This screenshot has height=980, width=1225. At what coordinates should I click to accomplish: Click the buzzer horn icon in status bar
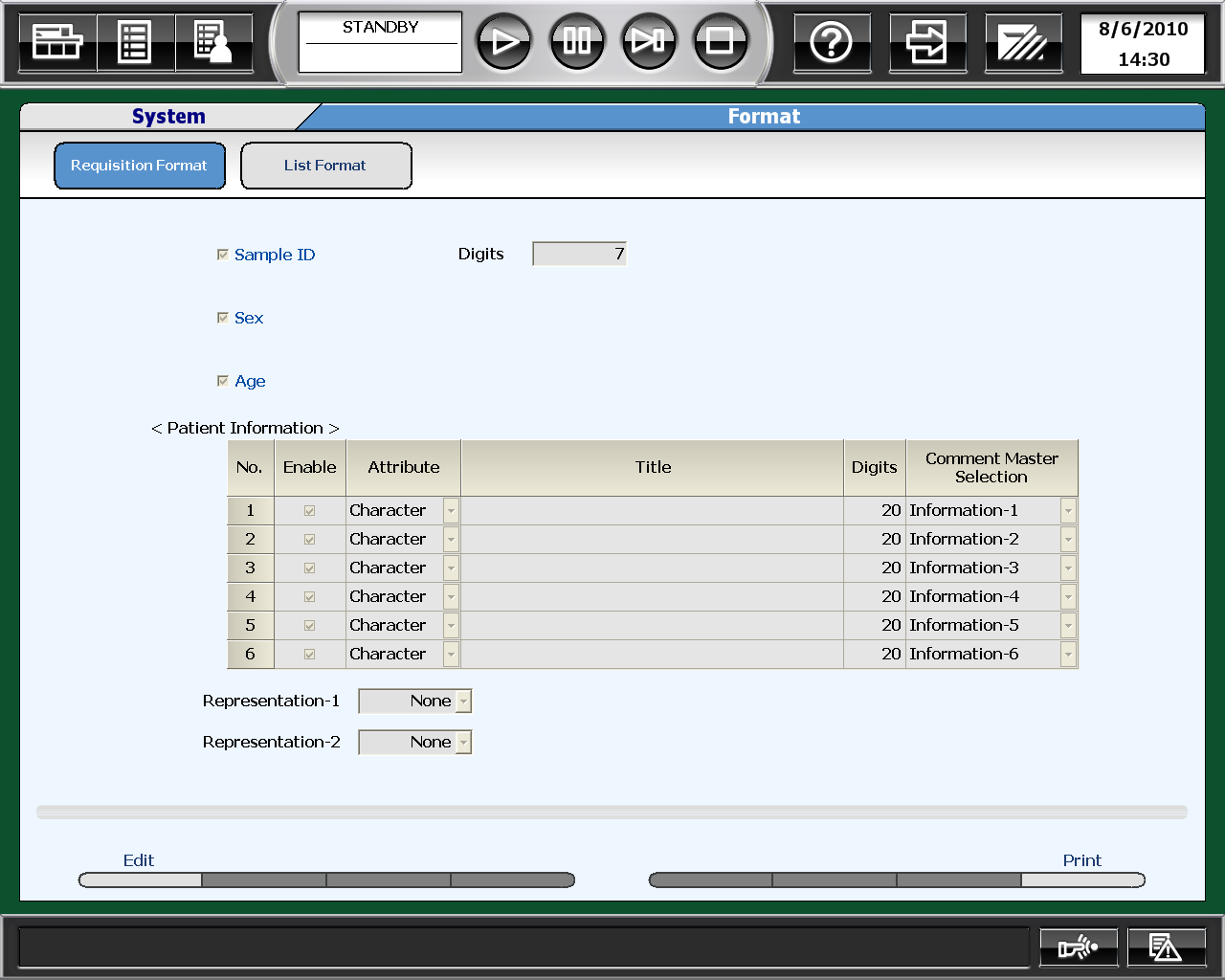tap(1078, 947)
